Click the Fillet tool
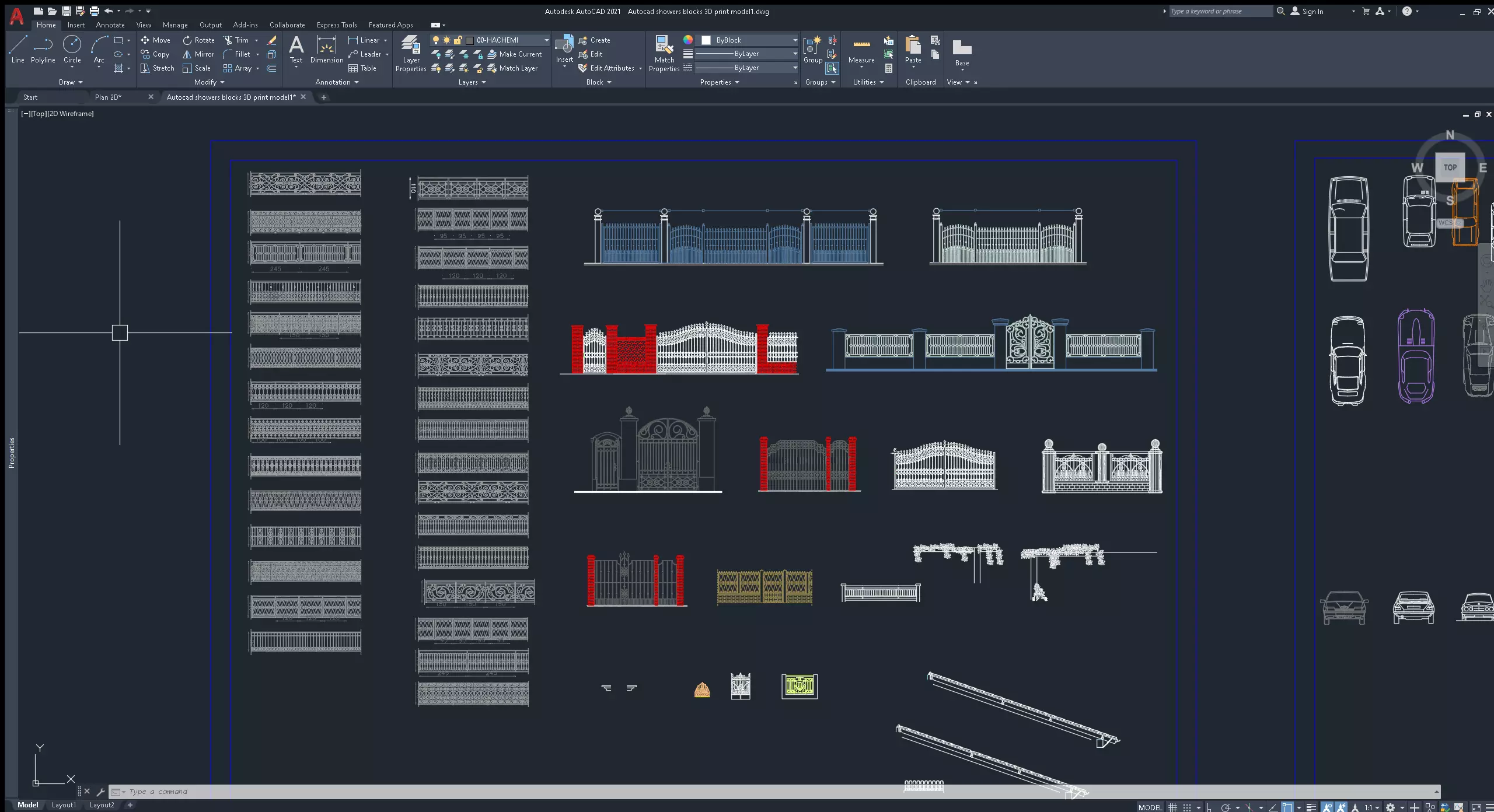The image size is (1494, 812). (237, 54)
